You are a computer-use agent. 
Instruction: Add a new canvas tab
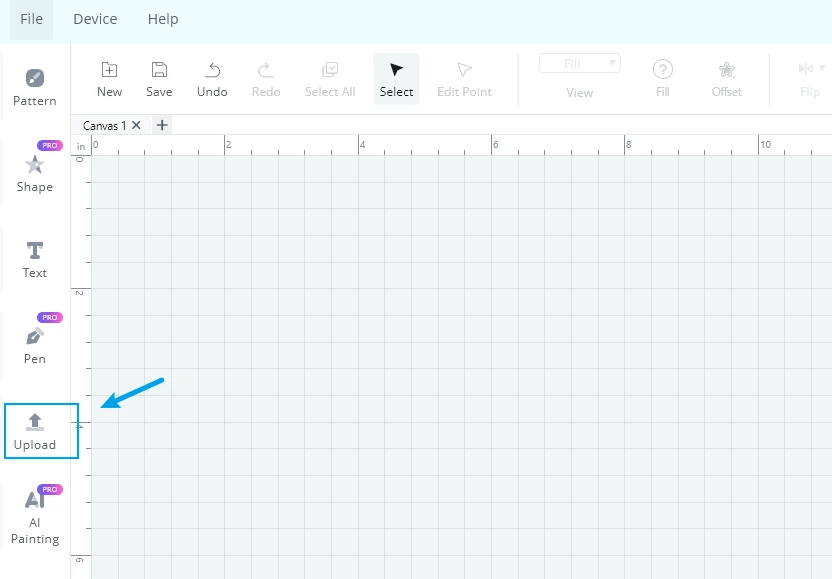162,125
